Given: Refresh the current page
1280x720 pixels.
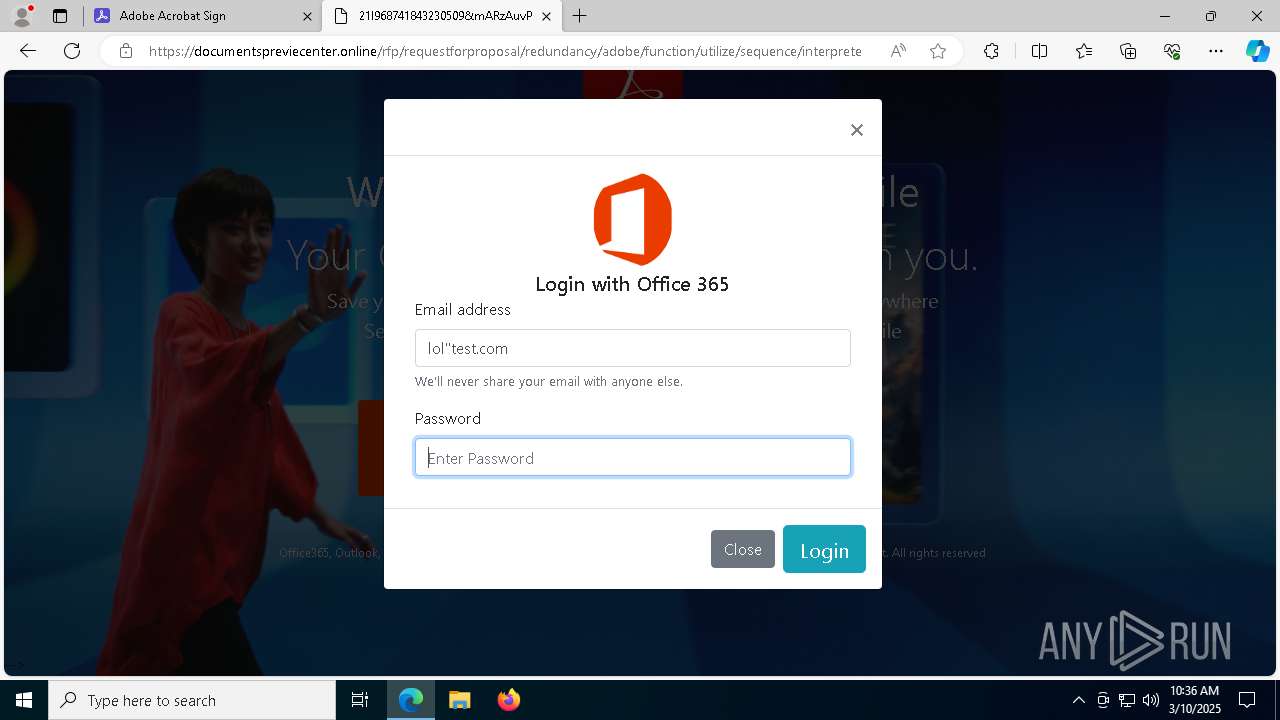Looking at the screenshot, I should tap(72, 51).
